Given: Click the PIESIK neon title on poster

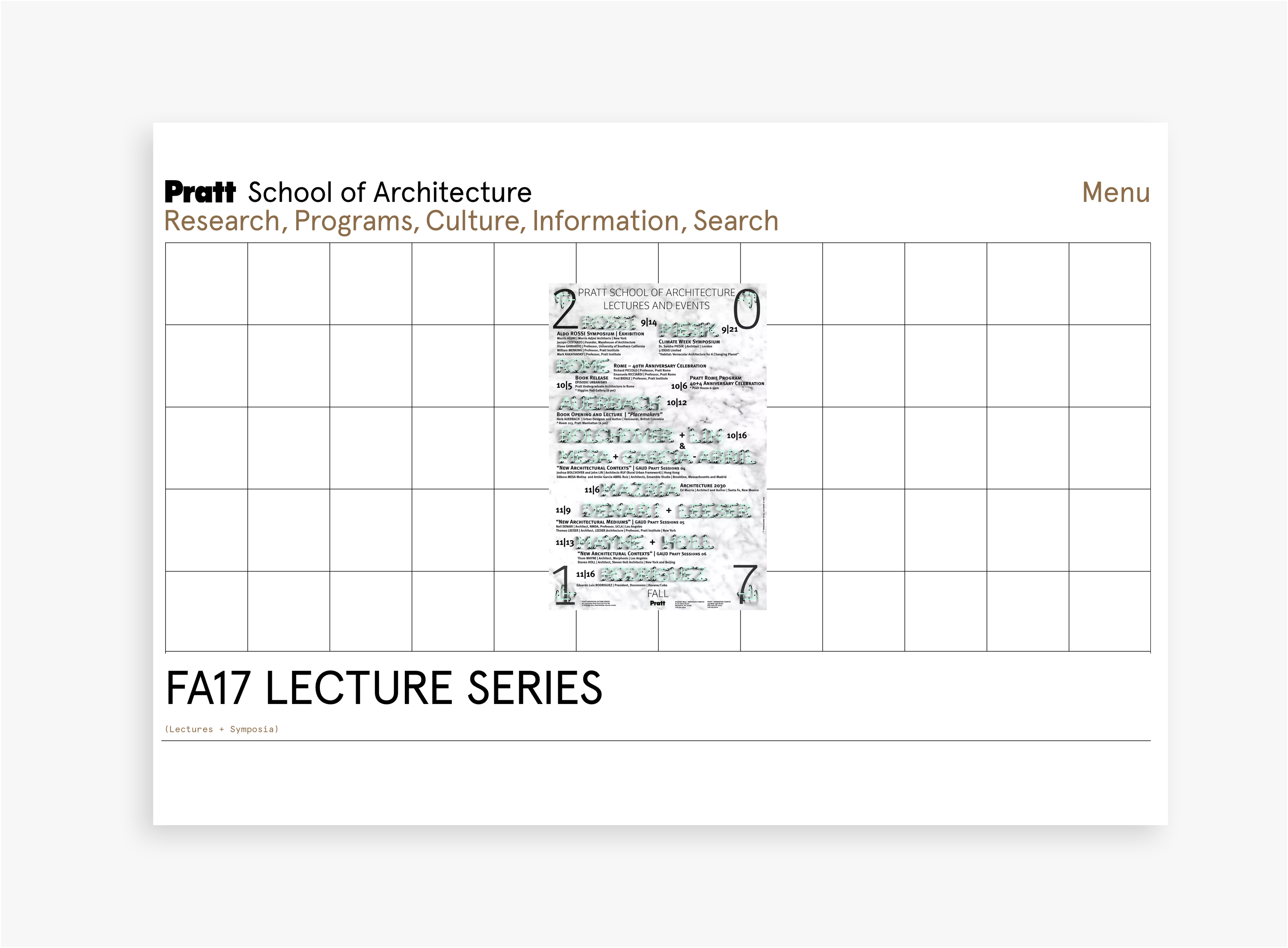Looking at the screenshot, I should coord(689,330).
